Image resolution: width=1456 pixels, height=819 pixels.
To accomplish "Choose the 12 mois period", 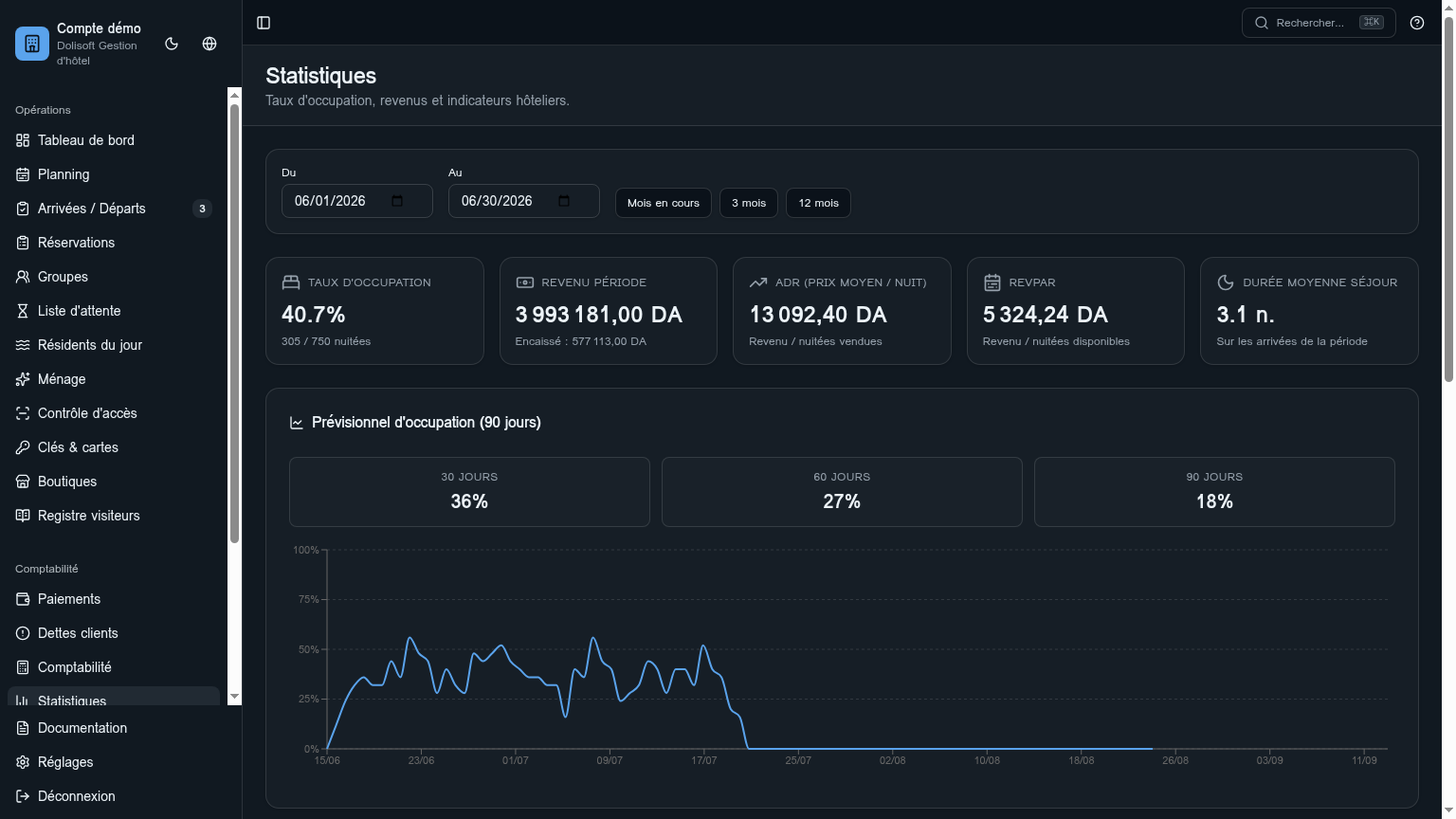I will point(818,203).
